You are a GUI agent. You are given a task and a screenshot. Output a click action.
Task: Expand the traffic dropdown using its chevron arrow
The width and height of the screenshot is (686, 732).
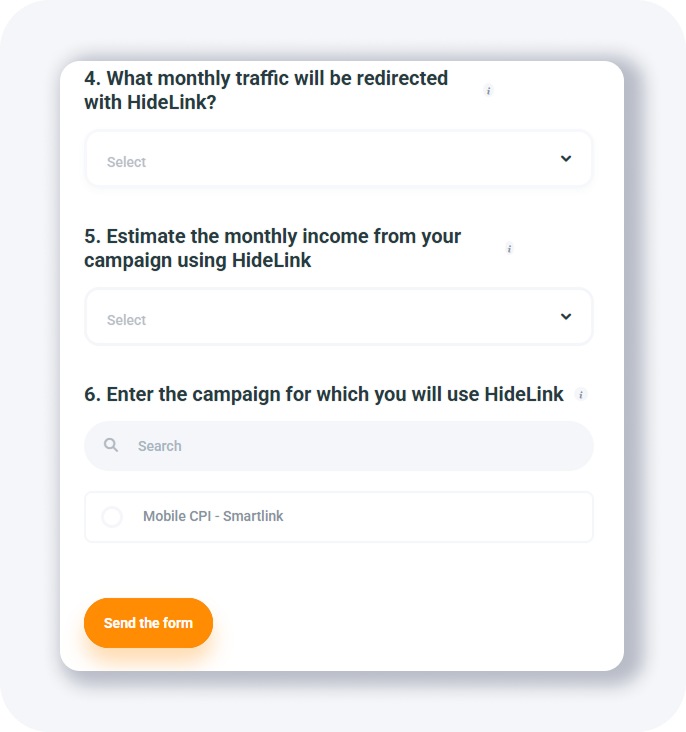[566, 159]
